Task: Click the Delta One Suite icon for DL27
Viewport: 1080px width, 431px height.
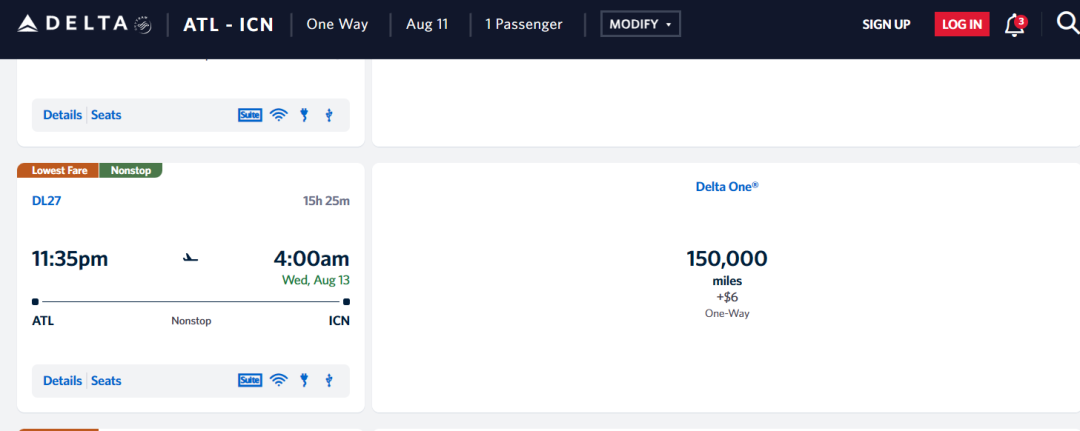Action: point(250,380)
